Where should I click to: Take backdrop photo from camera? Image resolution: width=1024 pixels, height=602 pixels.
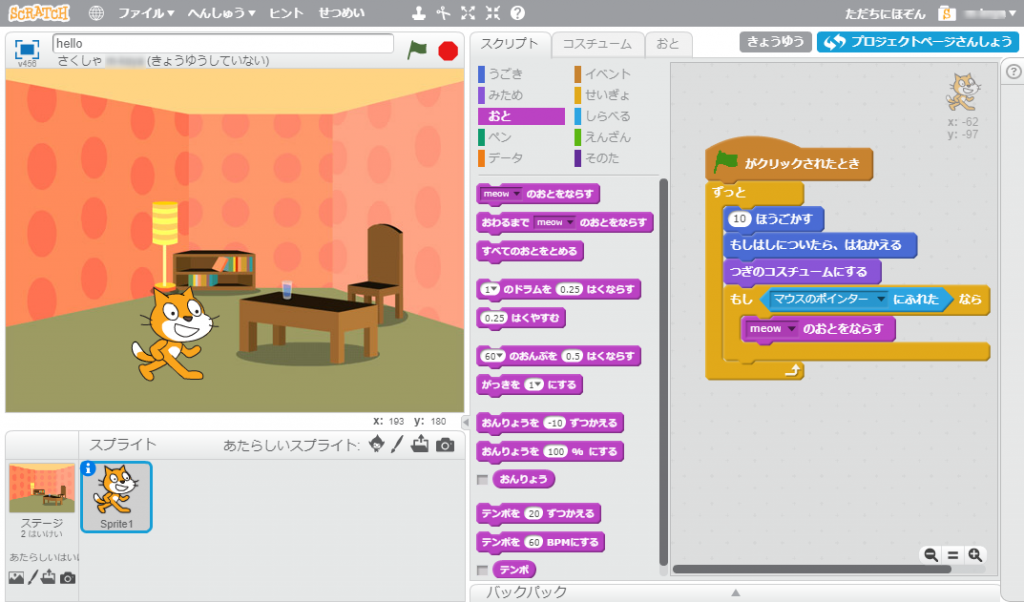(68, 578)
